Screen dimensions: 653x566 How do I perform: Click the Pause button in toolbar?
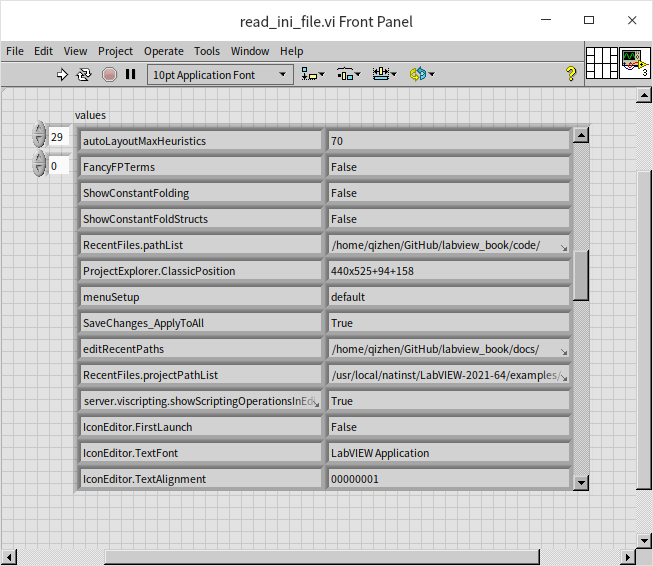130,74
